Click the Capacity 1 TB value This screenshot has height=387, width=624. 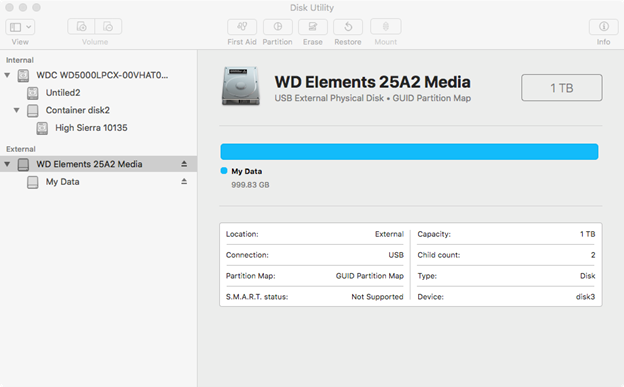point(587,234)
